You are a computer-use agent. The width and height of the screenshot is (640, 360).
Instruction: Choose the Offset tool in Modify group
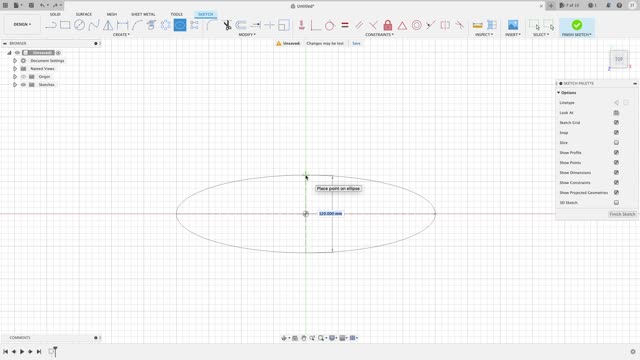point(241,25)
